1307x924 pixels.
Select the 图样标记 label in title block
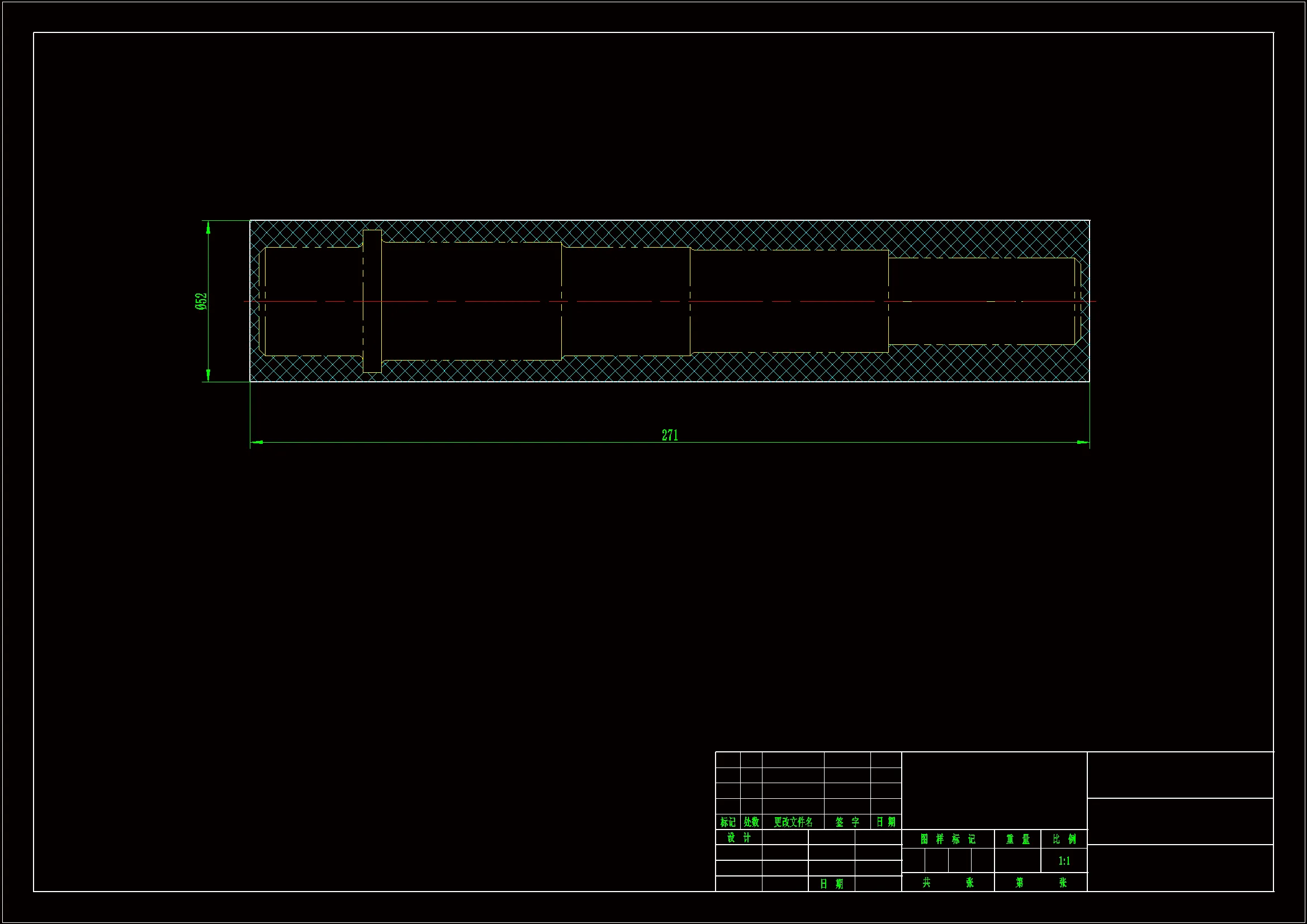pos(947,838)
